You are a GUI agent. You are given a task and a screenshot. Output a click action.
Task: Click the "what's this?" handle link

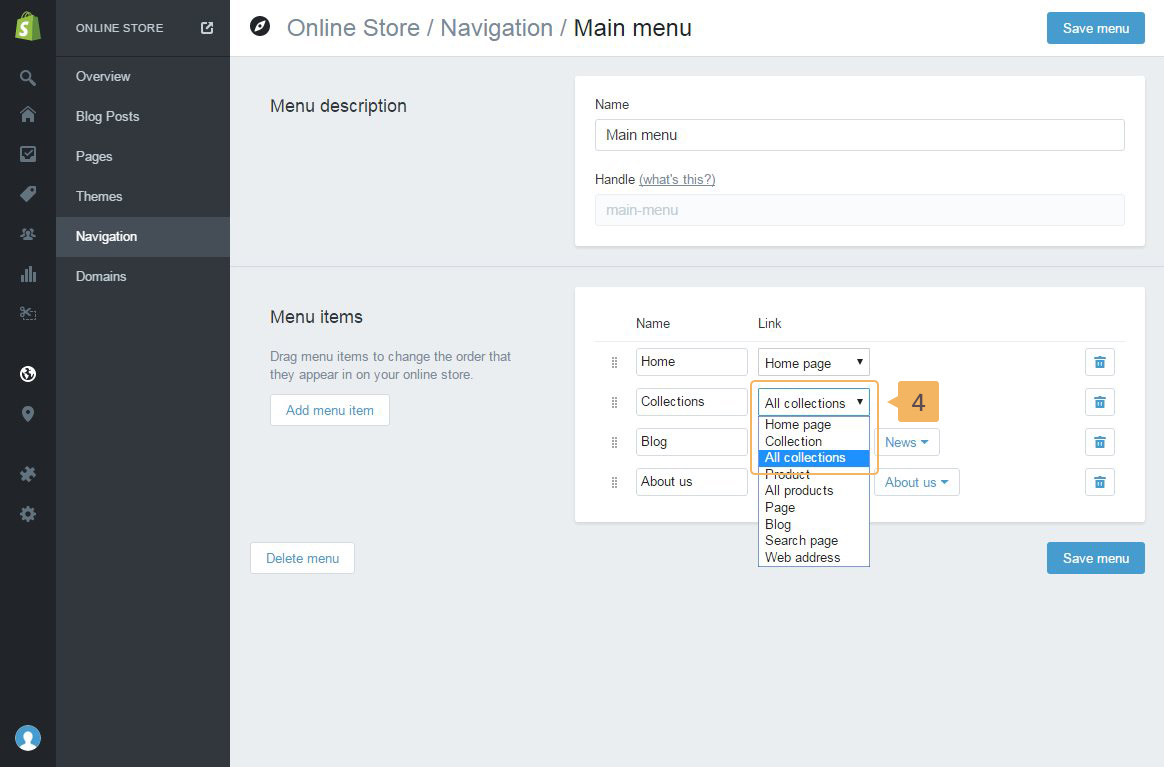pyautogui.click(x=677, y=179)
